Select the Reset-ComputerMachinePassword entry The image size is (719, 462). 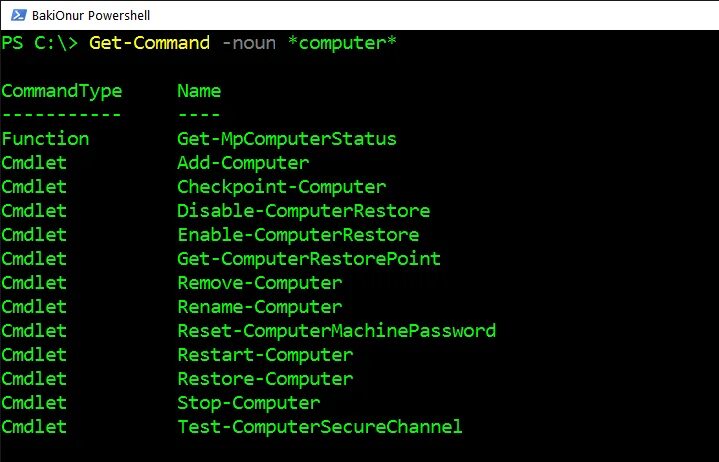[x=336, y=331]
